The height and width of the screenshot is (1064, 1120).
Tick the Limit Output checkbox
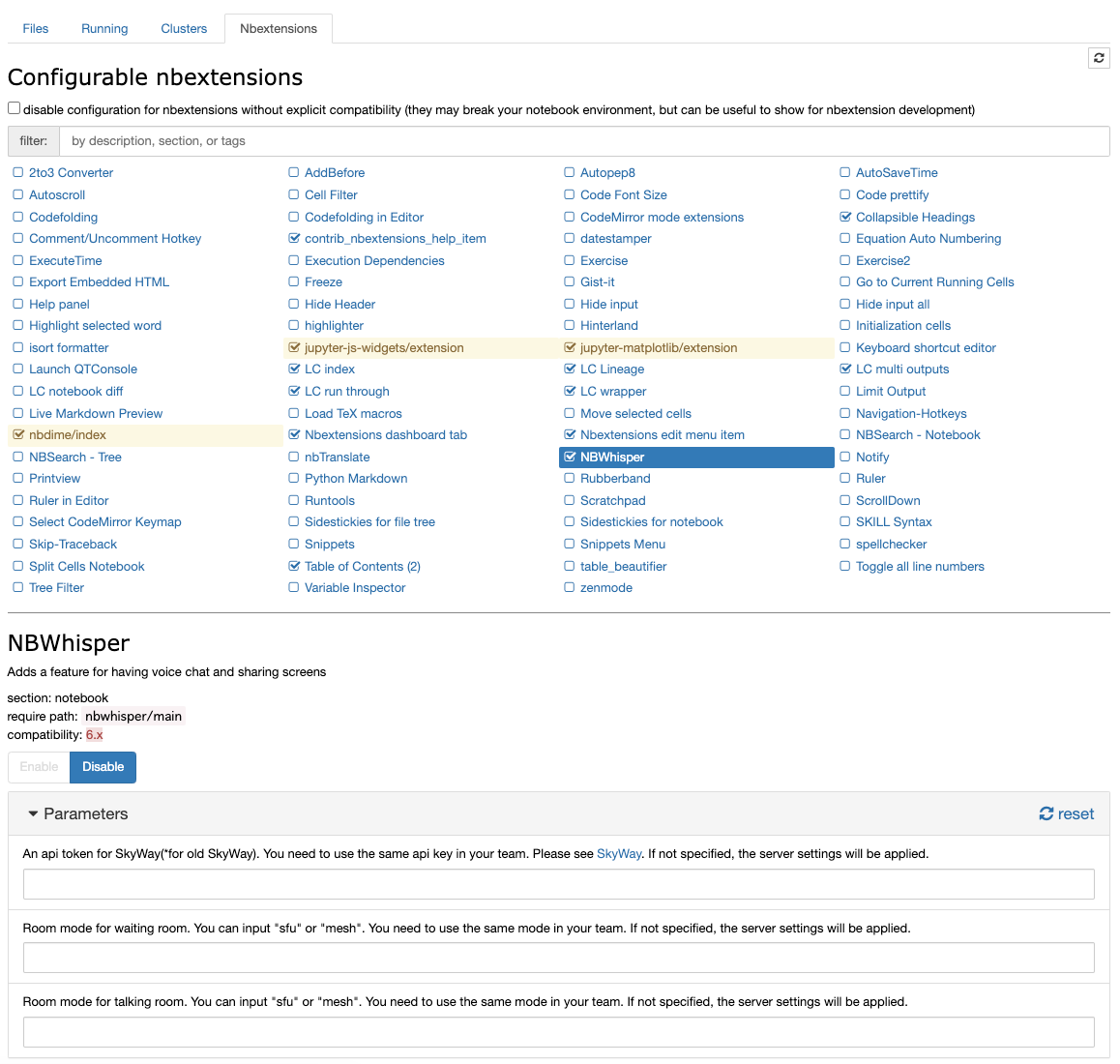pyautogui.click(x=845, y=391)
